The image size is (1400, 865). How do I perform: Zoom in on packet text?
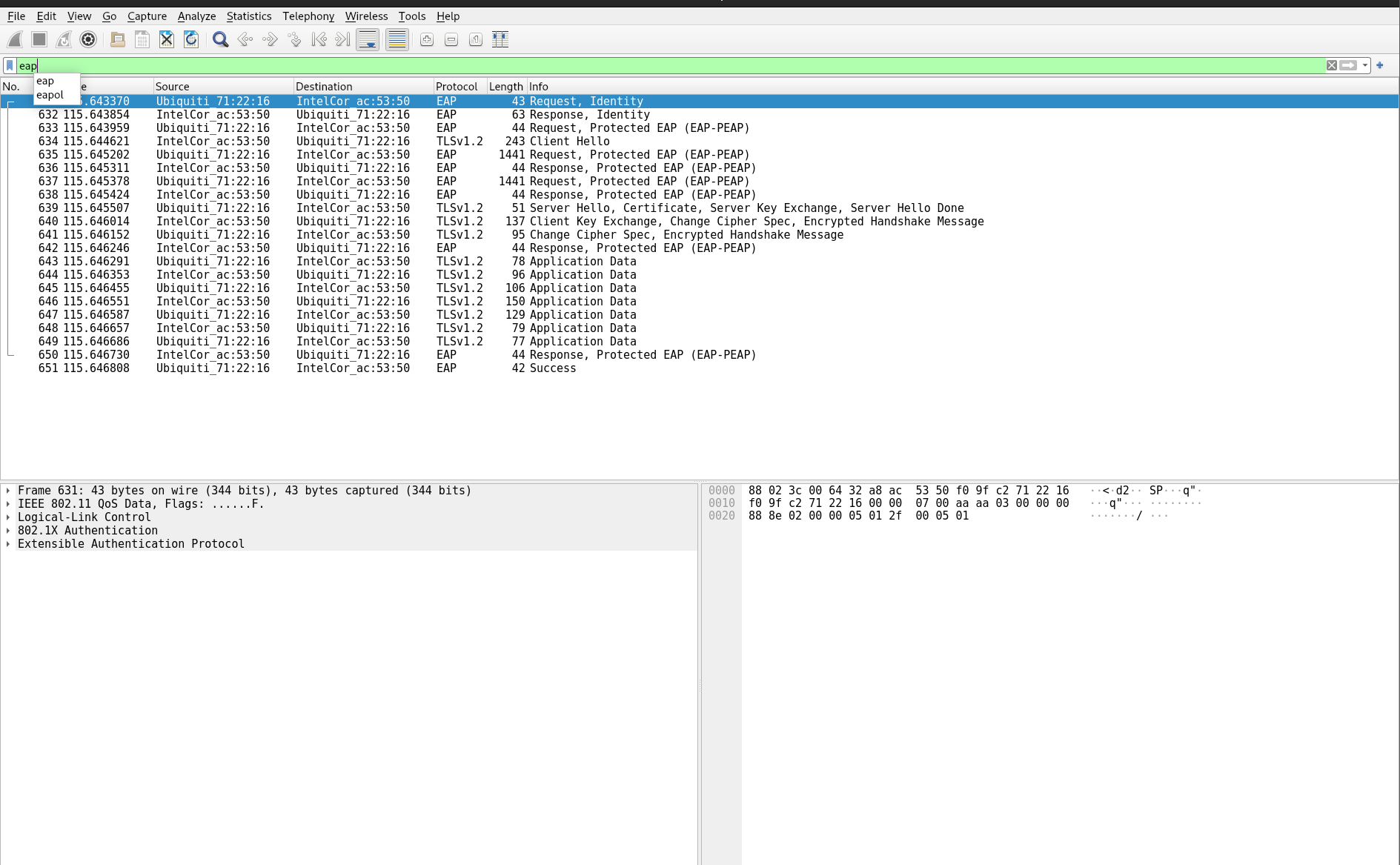[x=427, y=40]
